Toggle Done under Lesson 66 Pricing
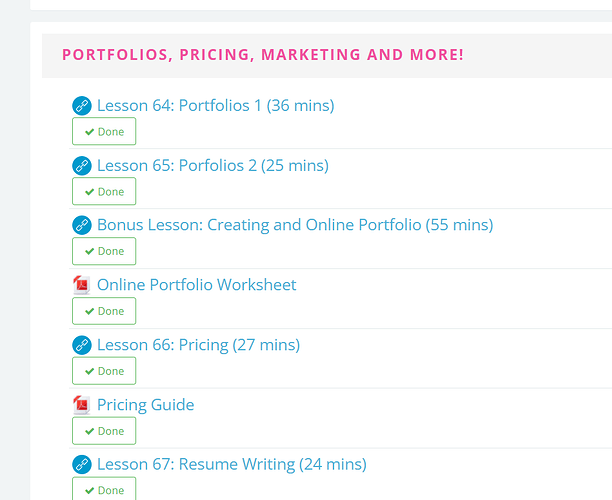This screenshot has height=500, width=612. coord(104,371)
